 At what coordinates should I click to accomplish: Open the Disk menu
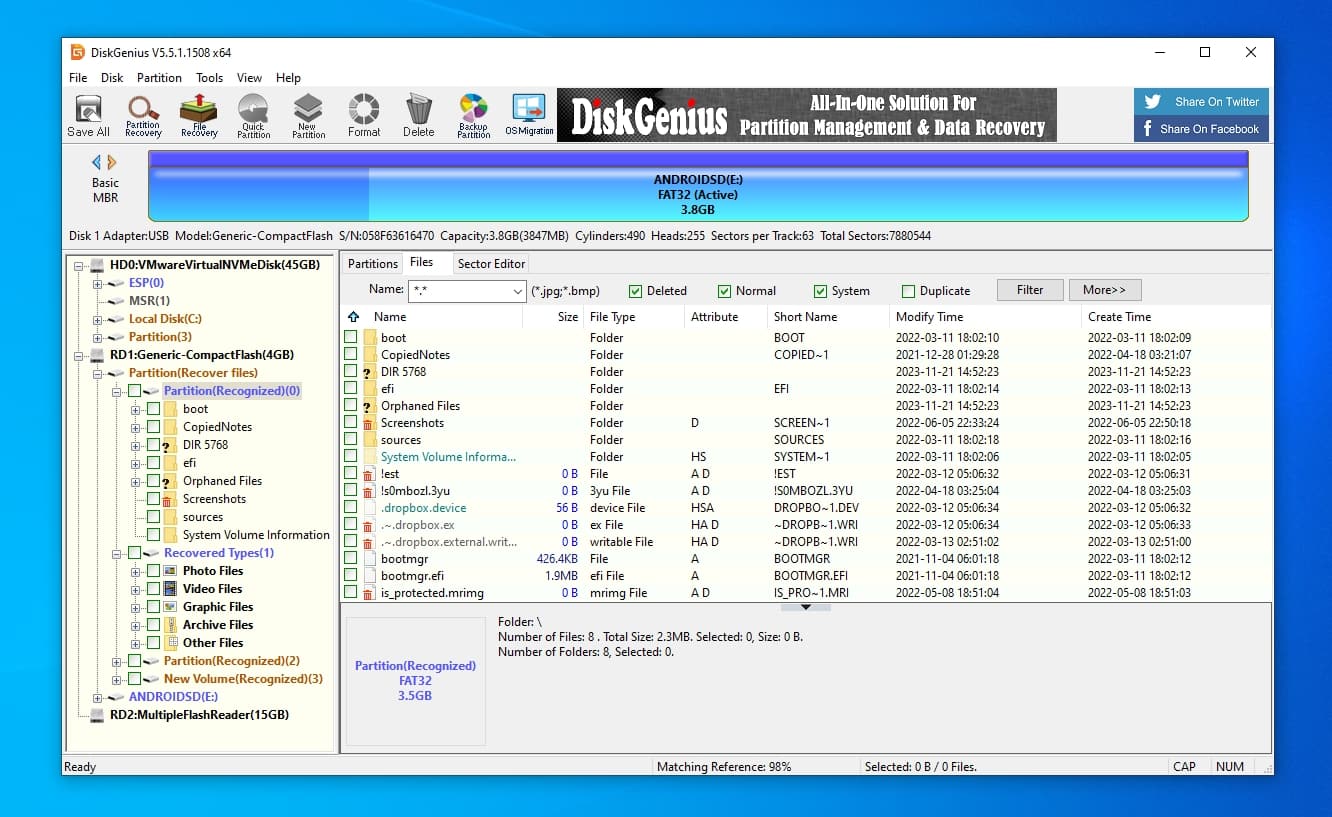(x=112, y=78)
